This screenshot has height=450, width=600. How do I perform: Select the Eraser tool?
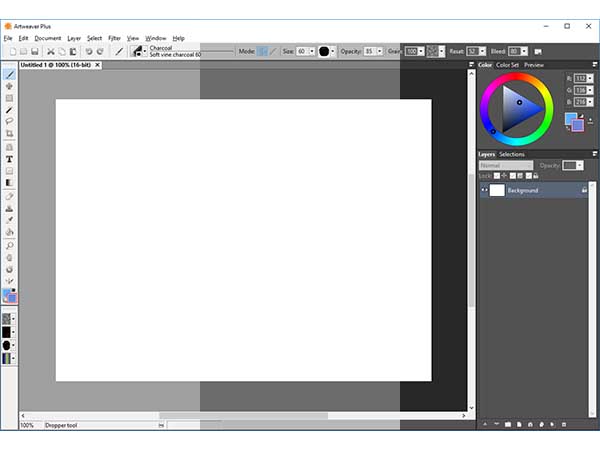pos(10,196)
